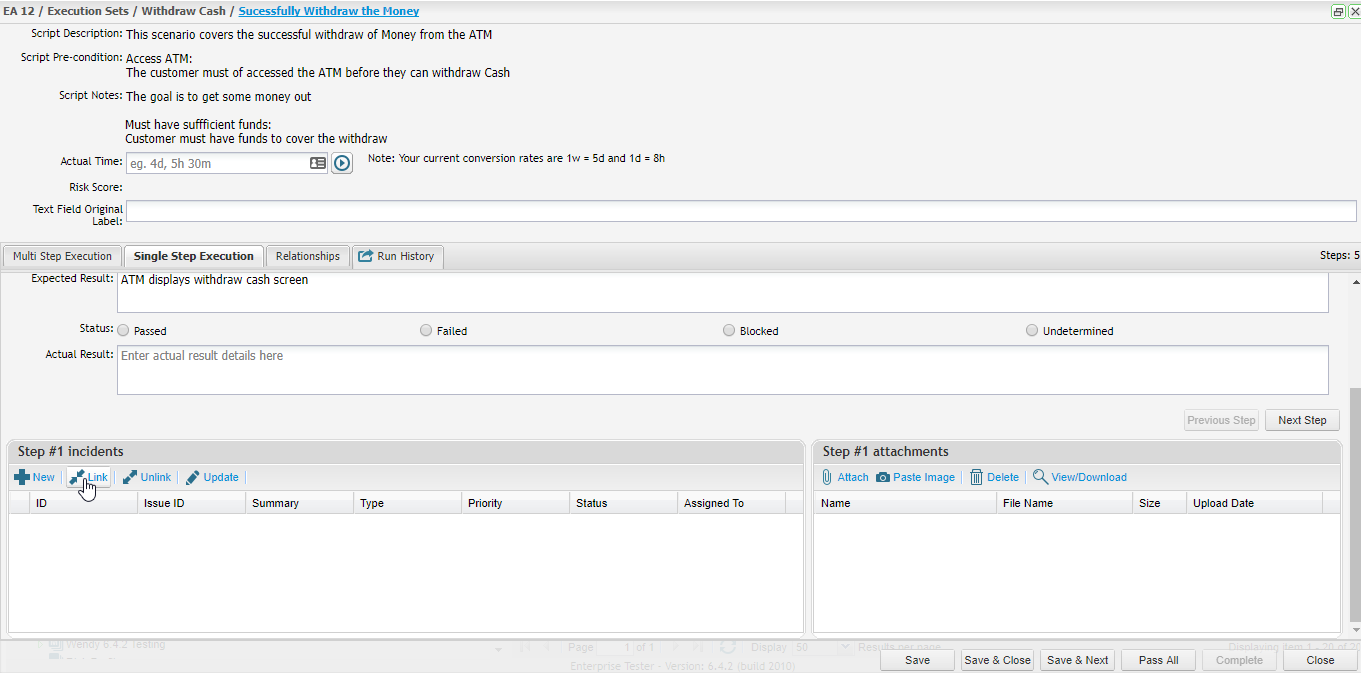Mark step status as Passed
The image size is (1361, 673).
point(124,331)
